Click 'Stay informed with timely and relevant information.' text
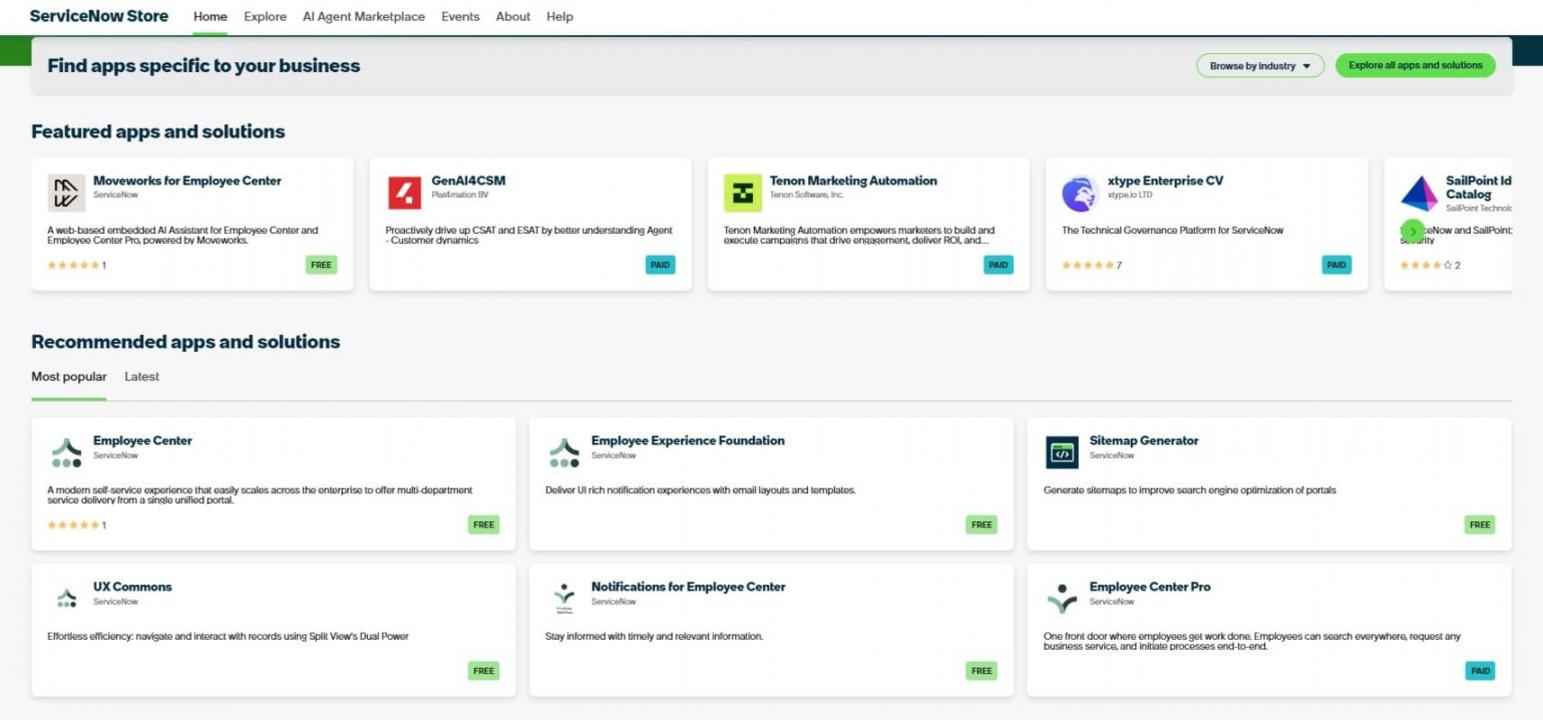 654,636
